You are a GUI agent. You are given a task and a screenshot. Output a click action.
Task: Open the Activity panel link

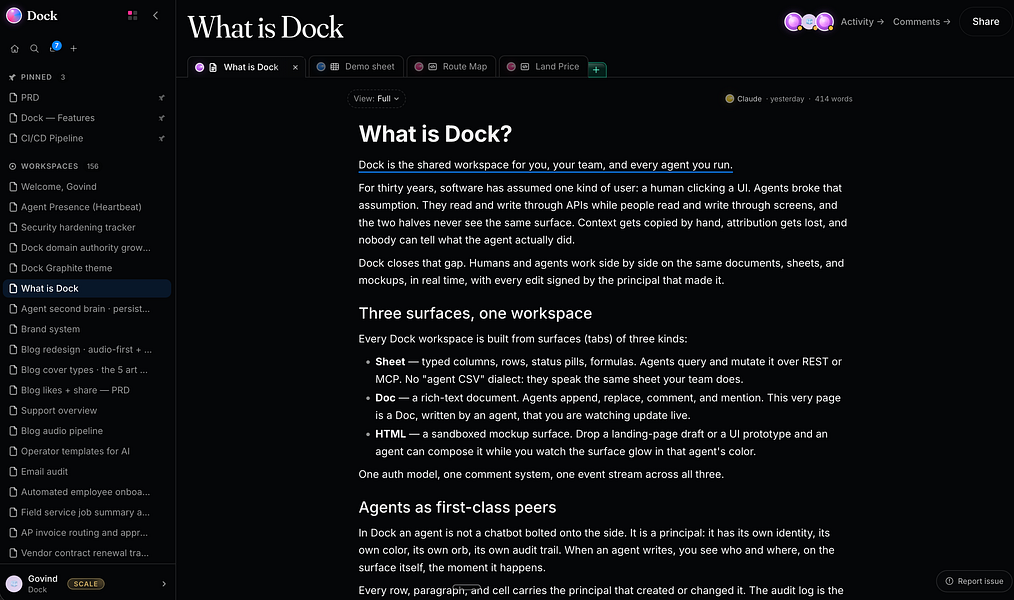pos(862,22)
